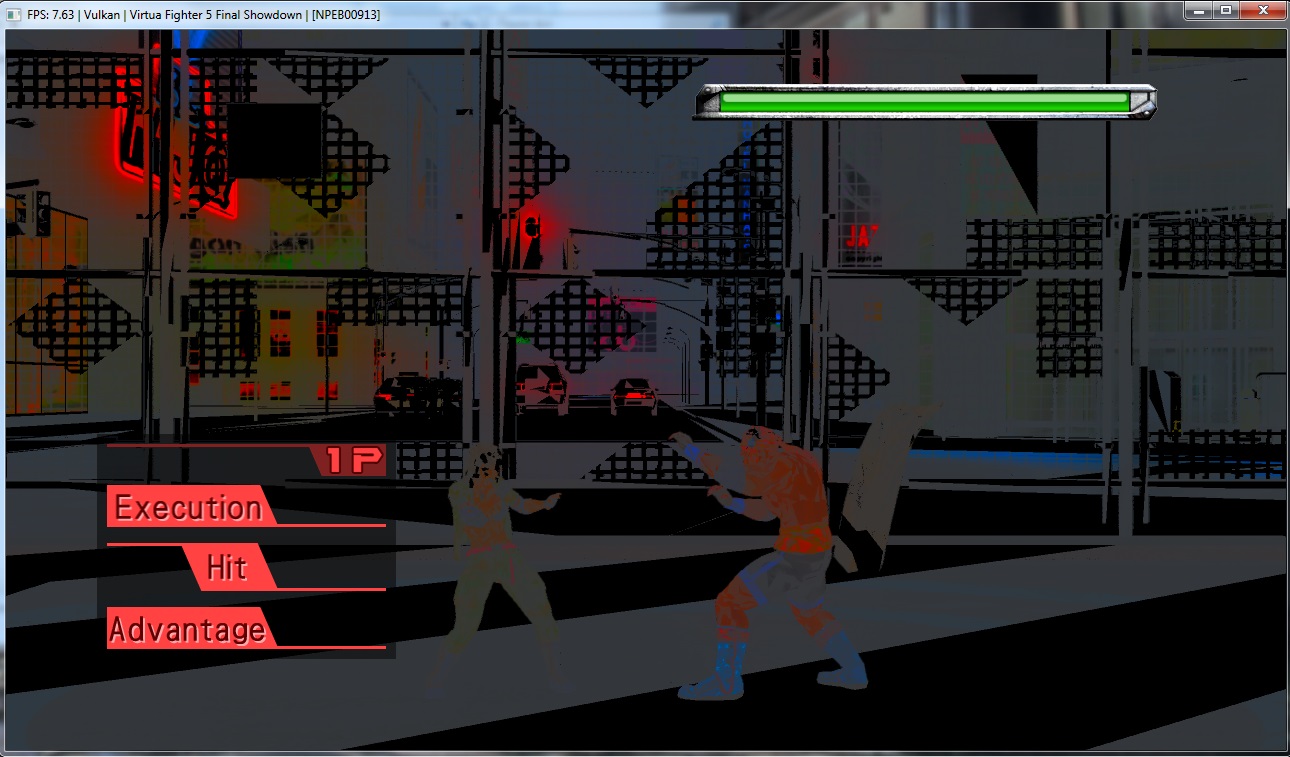This screenshot has height=757, width=1290.
Task: Select the "Hit" training label
Action: [x=229, y=567]
